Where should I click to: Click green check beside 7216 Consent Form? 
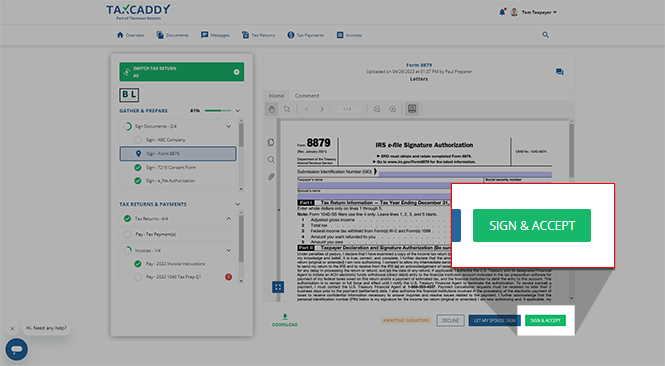point(137,168)
